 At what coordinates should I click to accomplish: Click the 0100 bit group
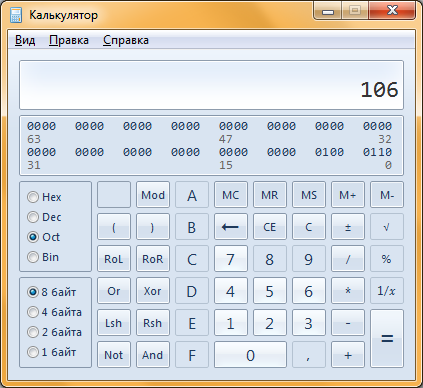coord(329,152)
